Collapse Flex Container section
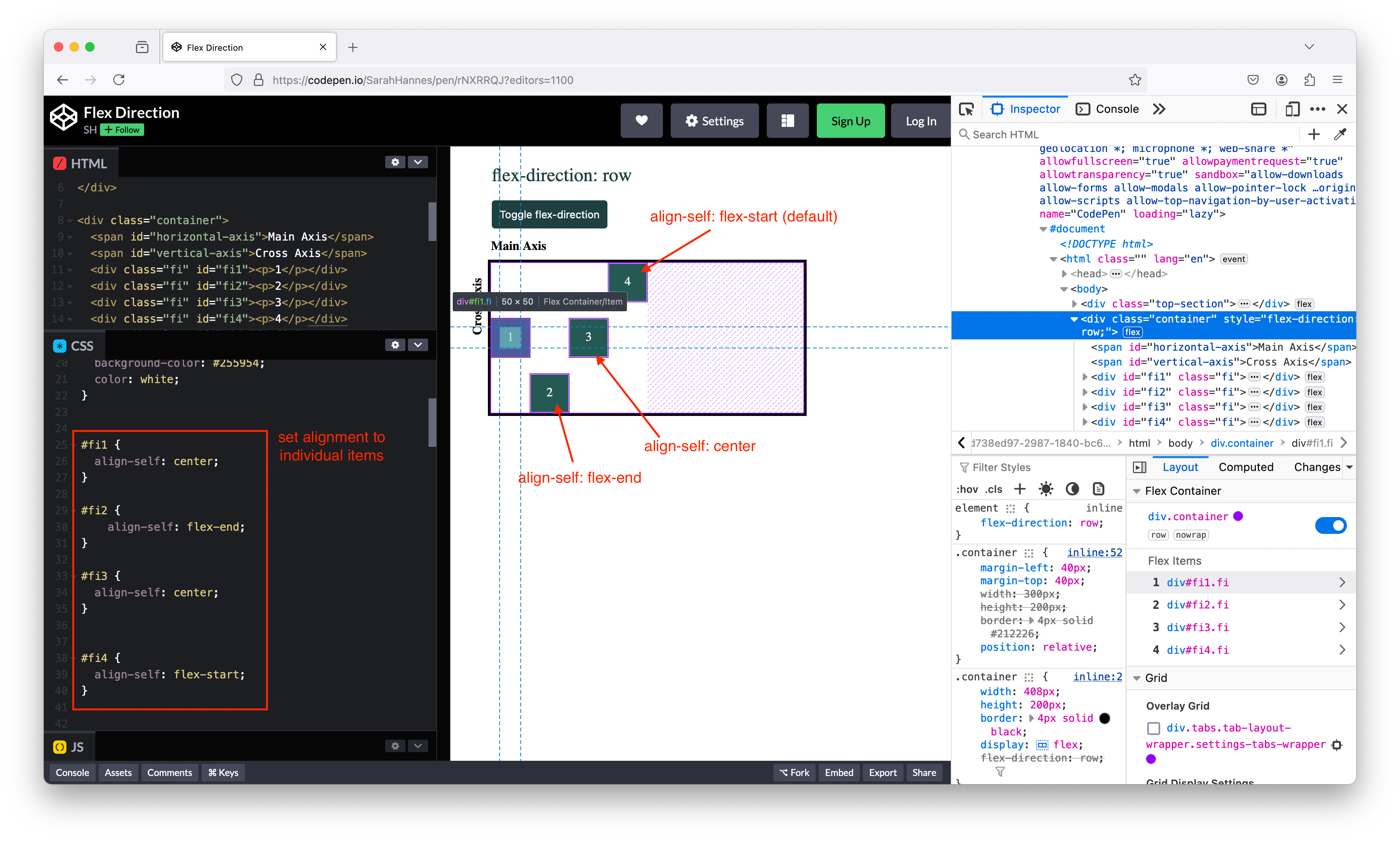This screenshot has height=842, width=1400. point(1137,491)
